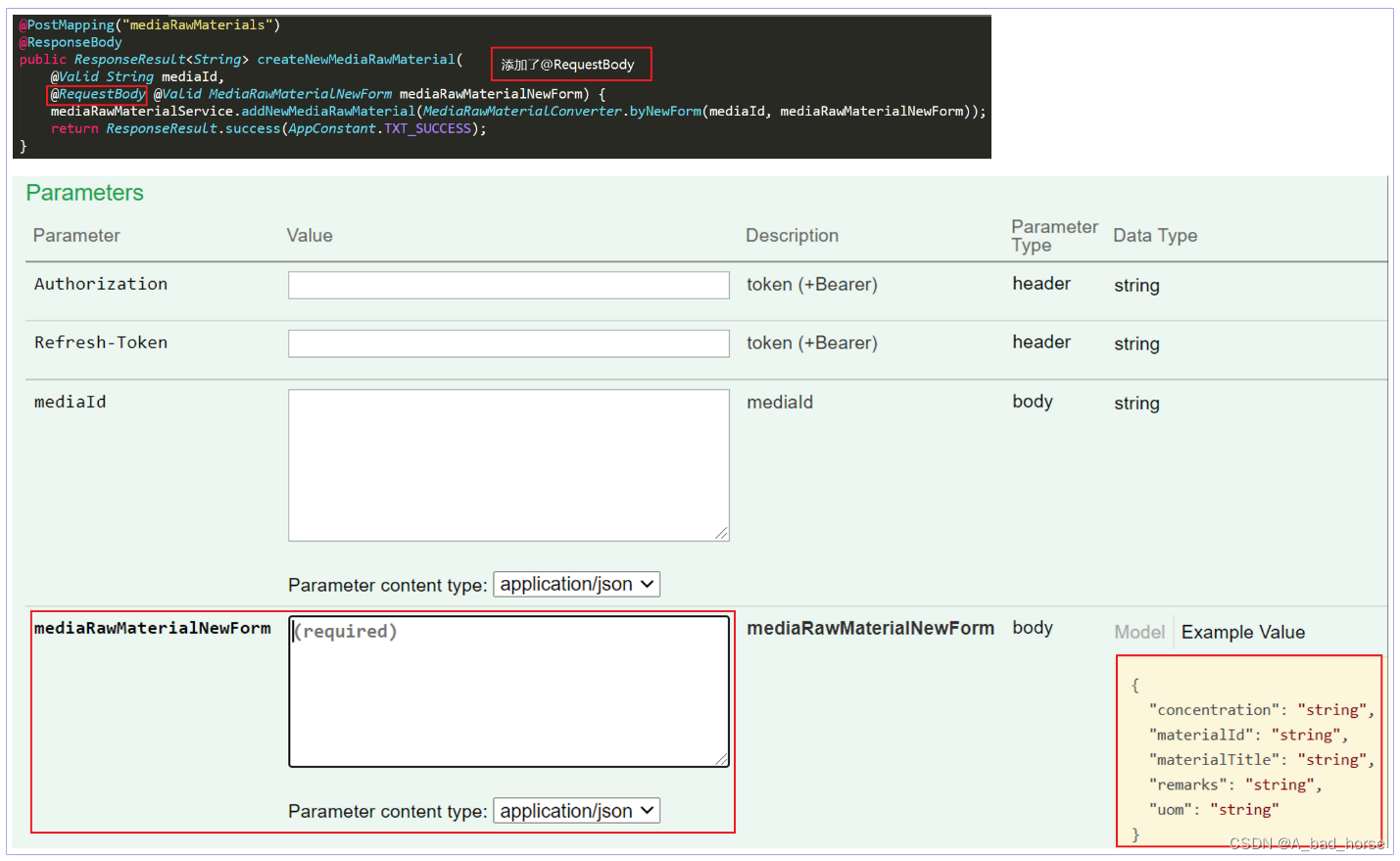Screen dimensions: 1400x861
Task: Click the "materialId" key in example JSON
Action: click(1201, 736)
